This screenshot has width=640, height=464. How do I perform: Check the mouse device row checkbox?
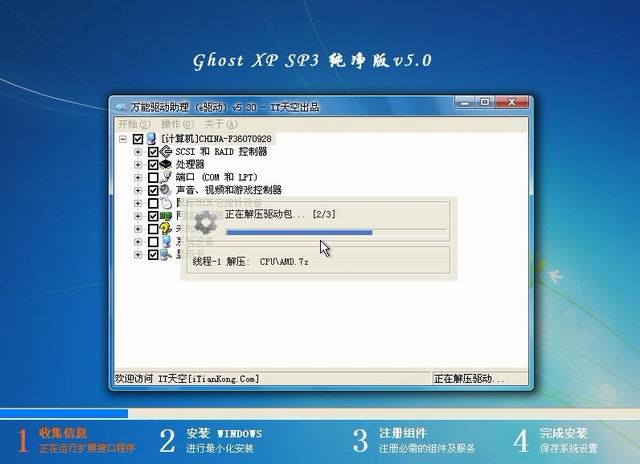(153, 203)
